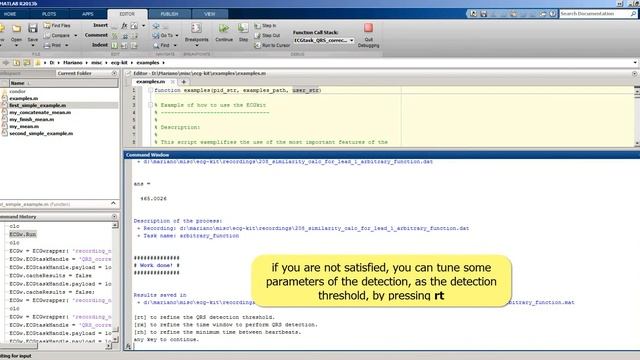Switch to the PLOTS ribbon tab
The height and width of the screenshot is (360, 640).
49,14
